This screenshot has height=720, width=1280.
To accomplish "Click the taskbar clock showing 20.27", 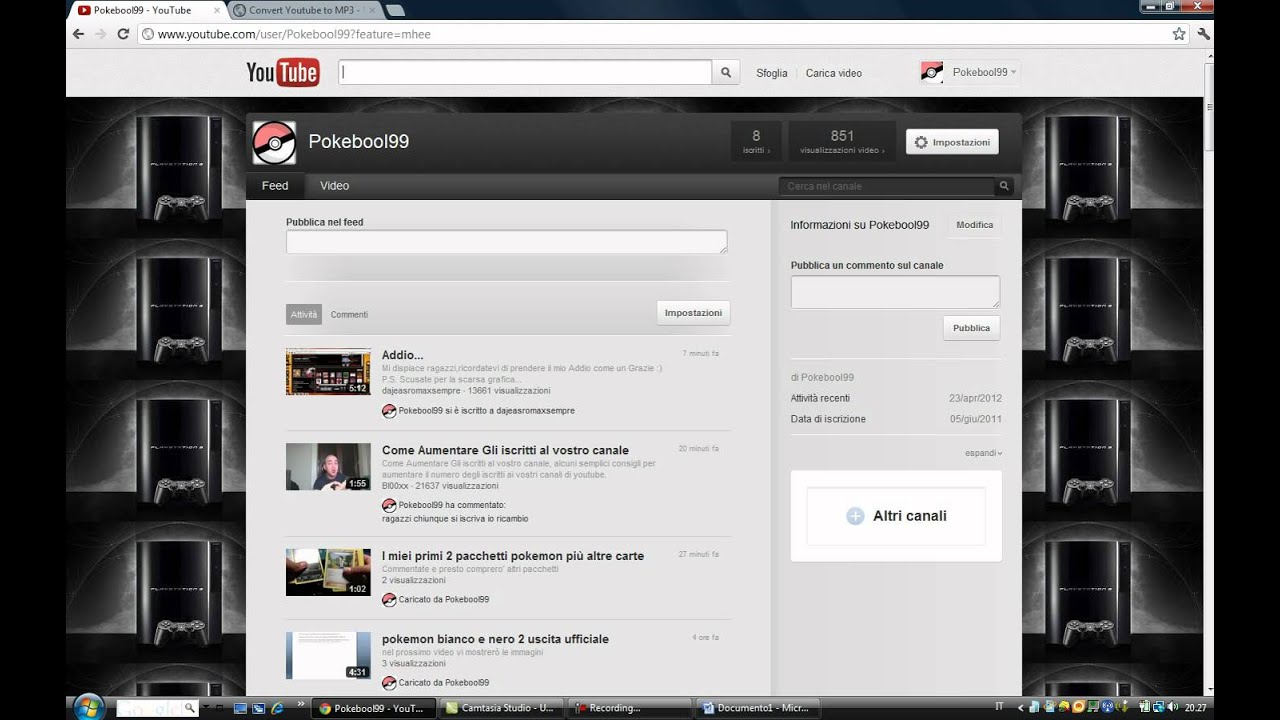I will click(1195, 707).
